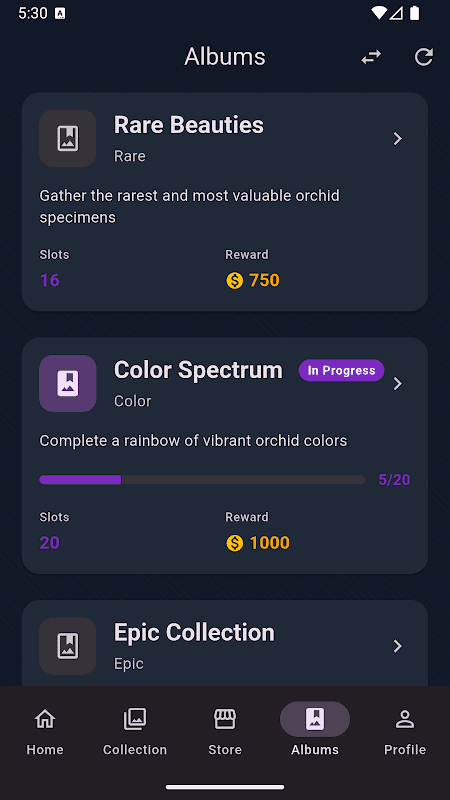Switch to the Store tab
This screenshot has width=450, height=800.
(225, 730)
